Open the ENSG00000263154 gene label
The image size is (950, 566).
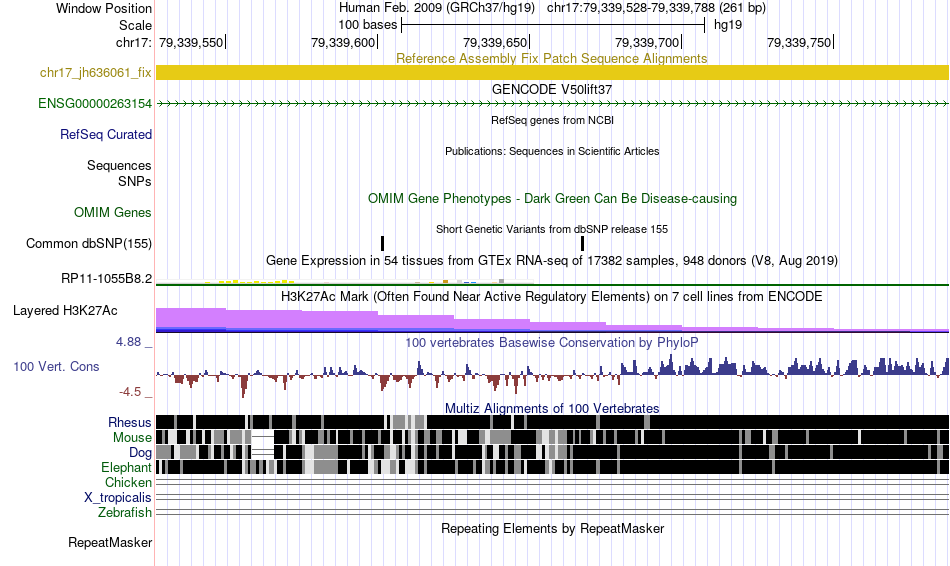95,104
